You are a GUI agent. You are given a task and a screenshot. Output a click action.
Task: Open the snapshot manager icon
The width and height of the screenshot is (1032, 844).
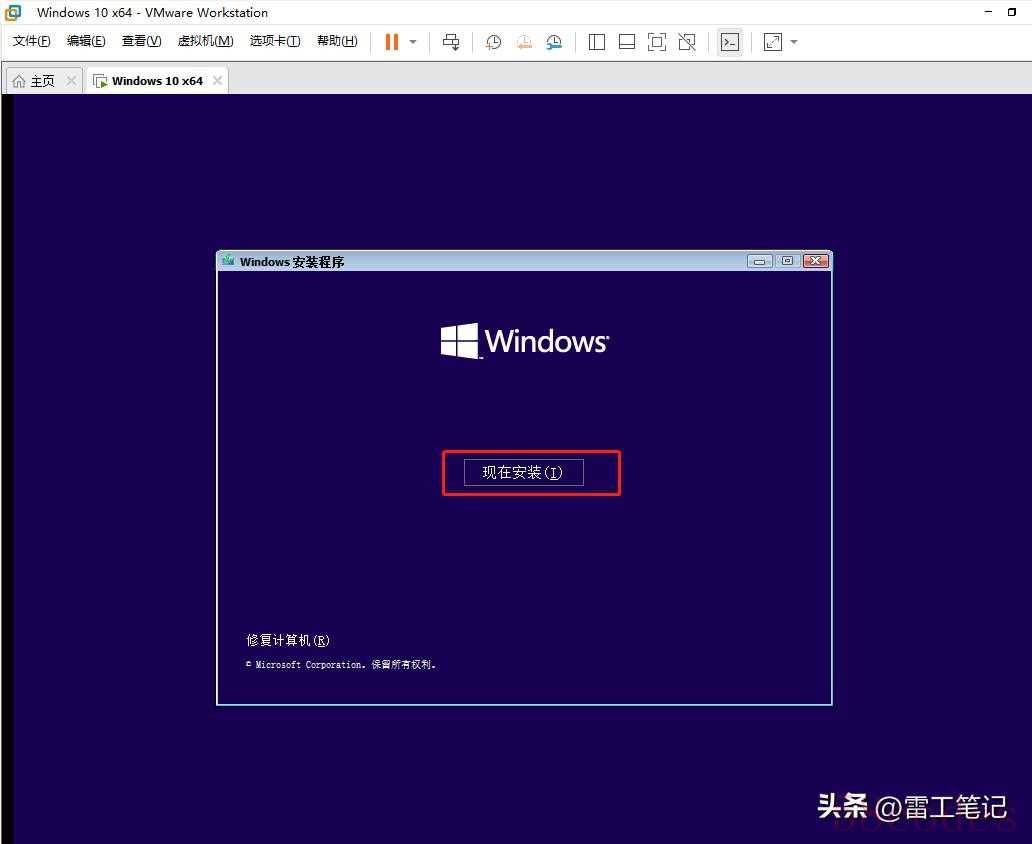[x=554, y=42]
